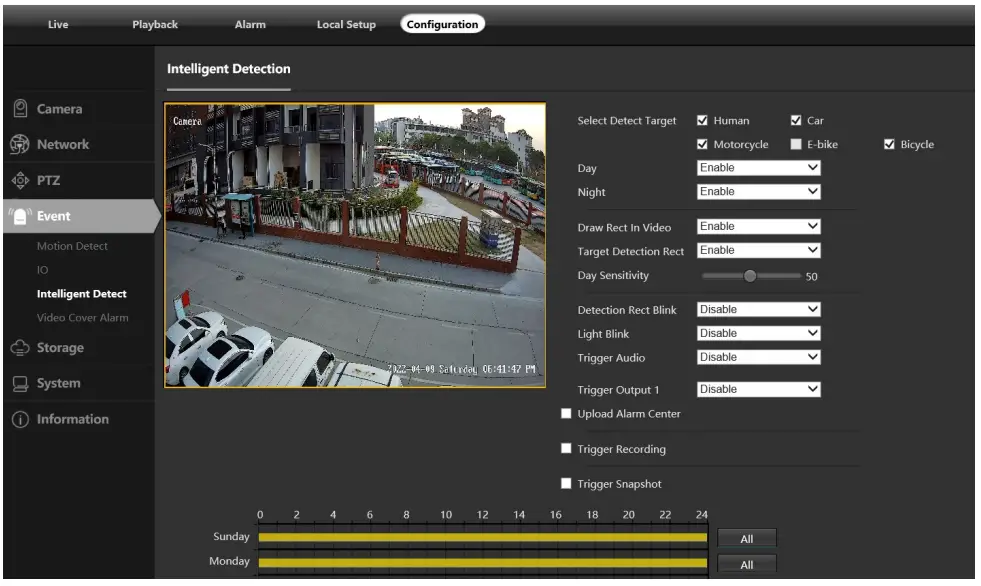This screenshot has width=981, height=586.
Task: Open the Local Setup tab
Action: pyautogui.click(x=346, y=25)
